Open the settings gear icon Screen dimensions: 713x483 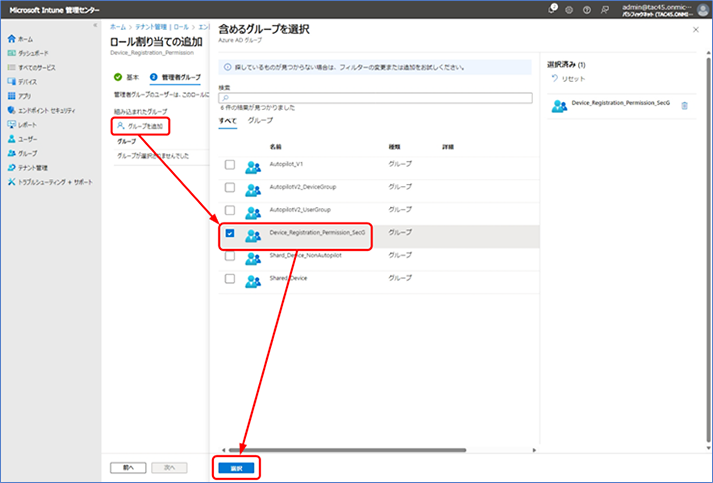coord(569,10)
